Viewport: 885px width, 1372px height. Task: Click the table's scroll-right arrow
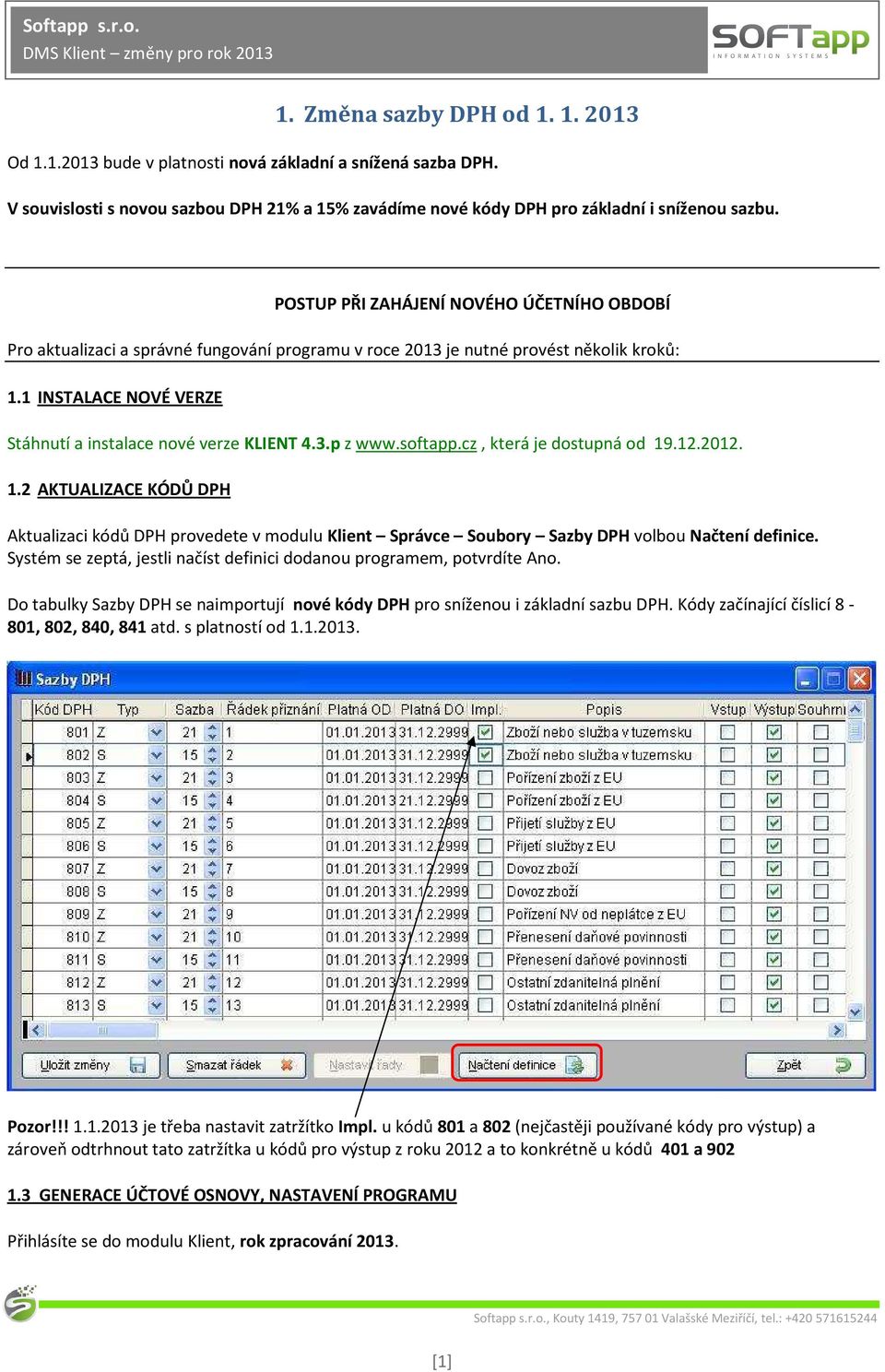pos(837,1030)
